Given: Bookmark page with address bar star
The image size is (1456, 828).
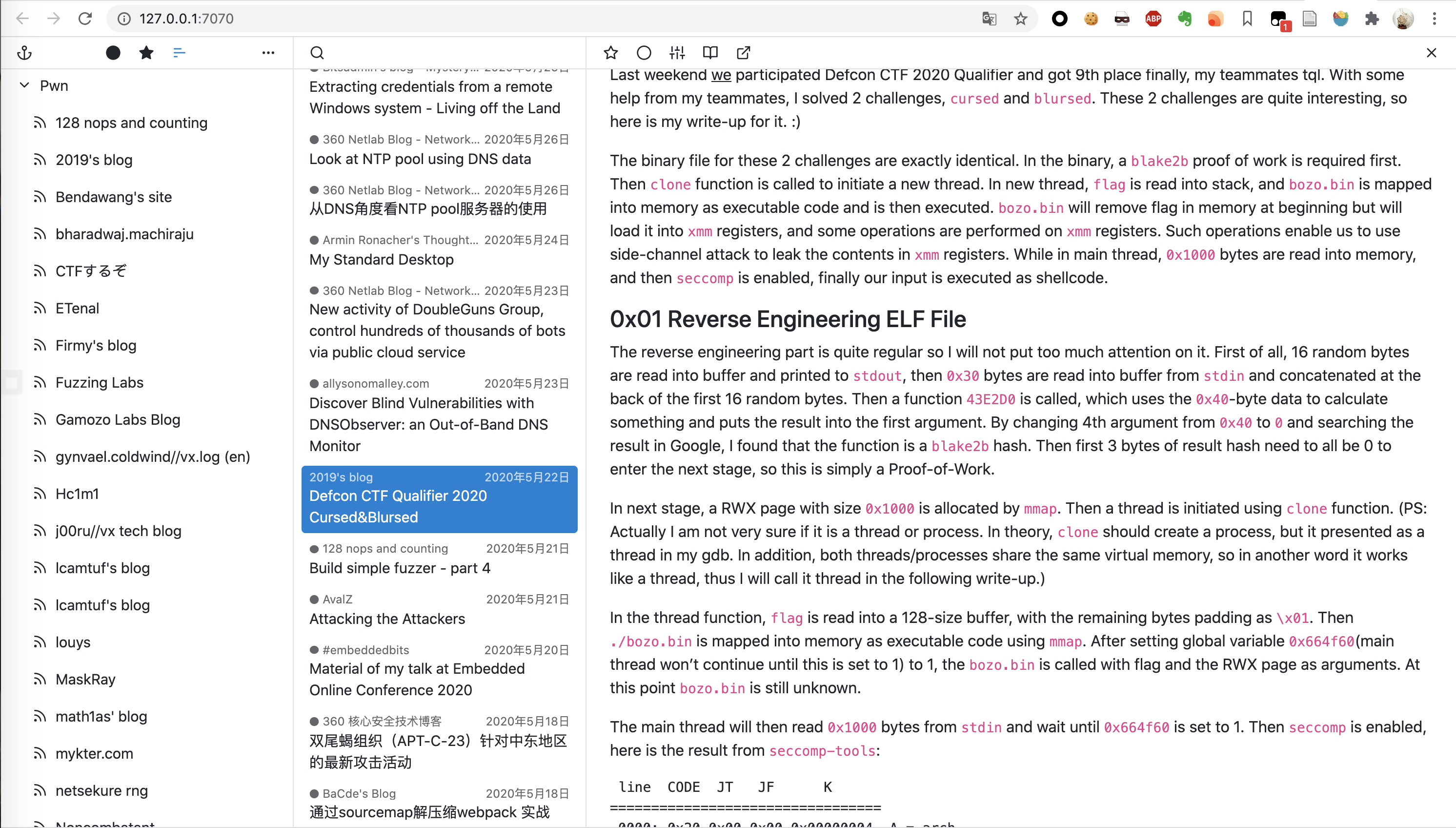Looking at the screenshot, I should tap(1021, 19).
